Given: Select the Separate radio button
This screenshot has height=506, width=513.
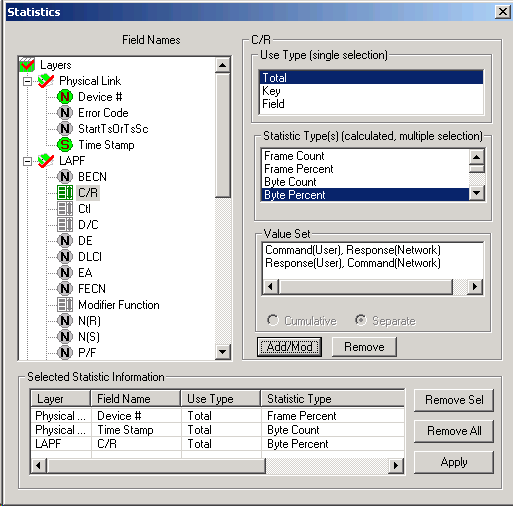Looking at the screenshot, I should click(x=360, y=320).
